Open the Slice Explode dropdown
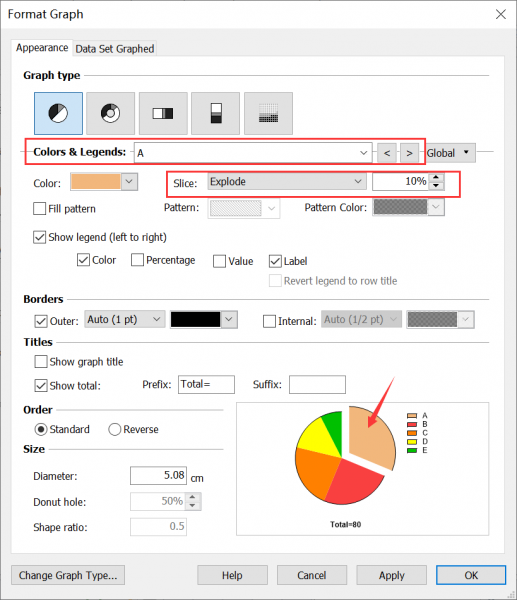Screen dimensions: 517x600 [287, 181]
